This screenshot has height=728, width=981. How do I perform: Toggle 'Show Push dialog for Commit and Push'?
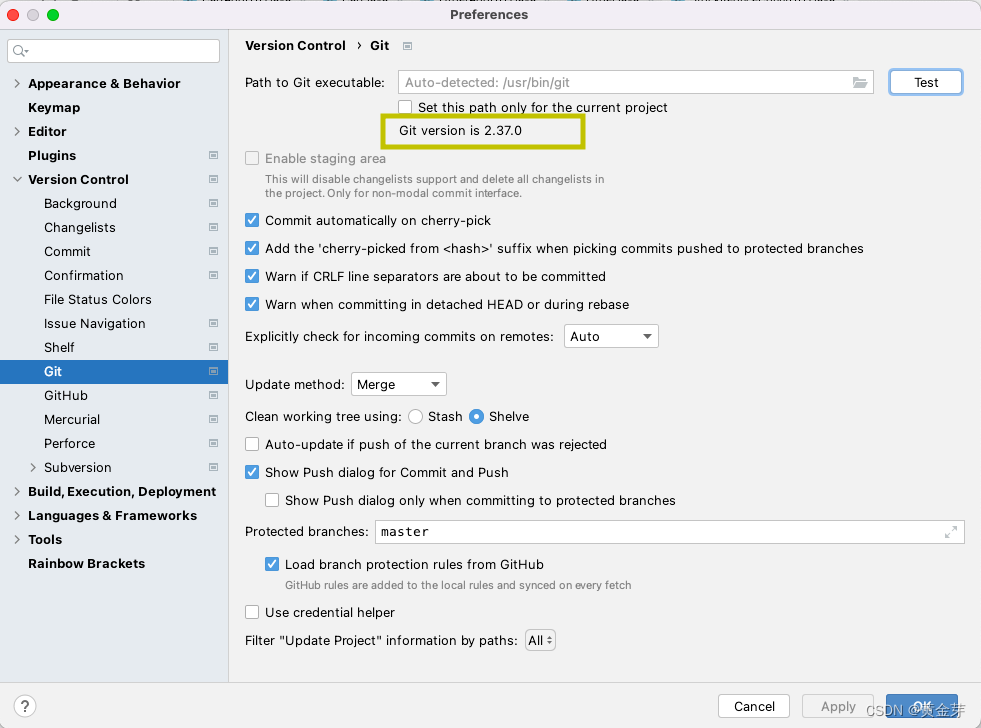252,472
